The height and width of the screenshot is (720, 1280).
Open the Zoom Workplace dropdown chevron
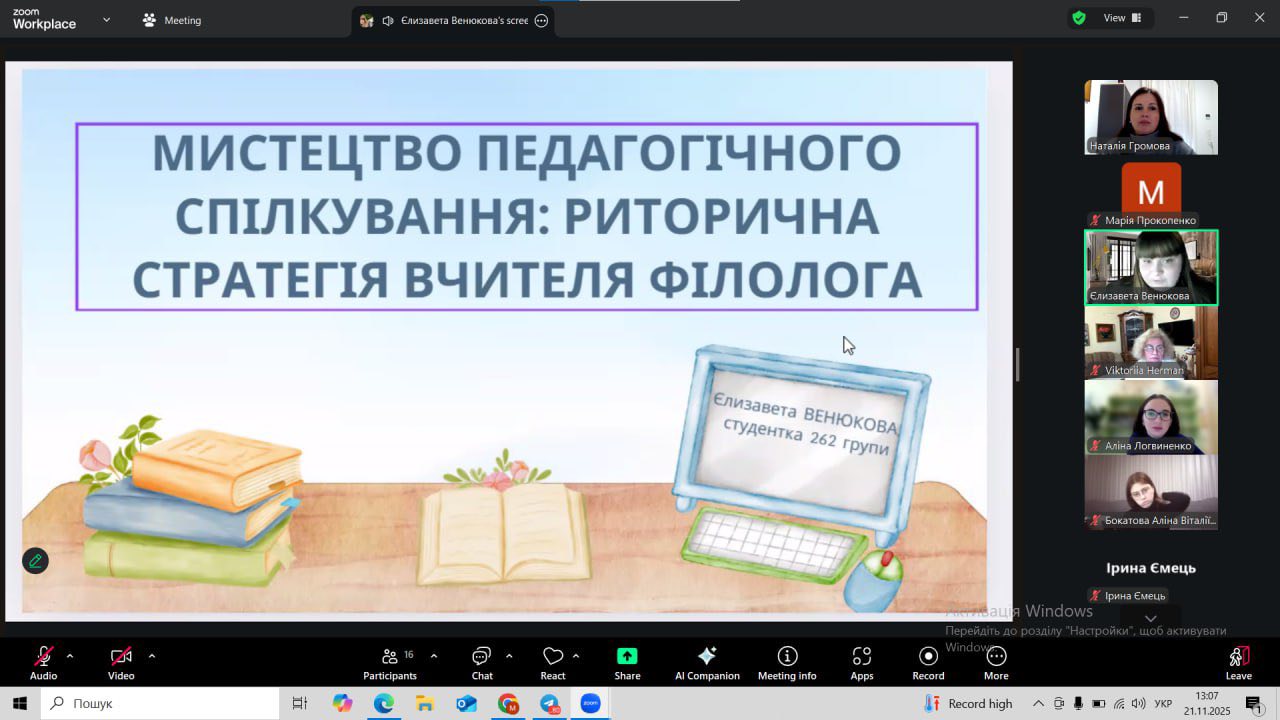pos(106,19)
